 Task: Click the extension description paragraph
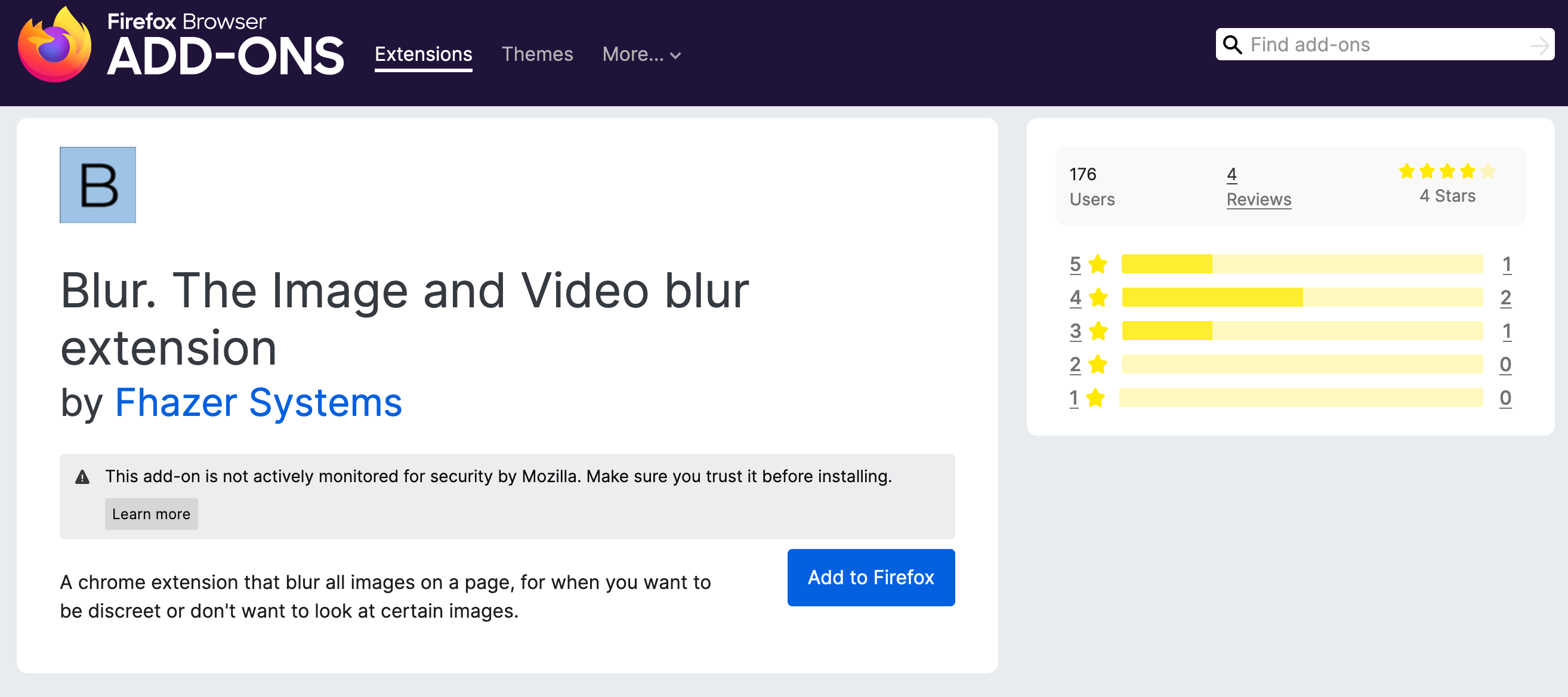click(x=385, y=597)
